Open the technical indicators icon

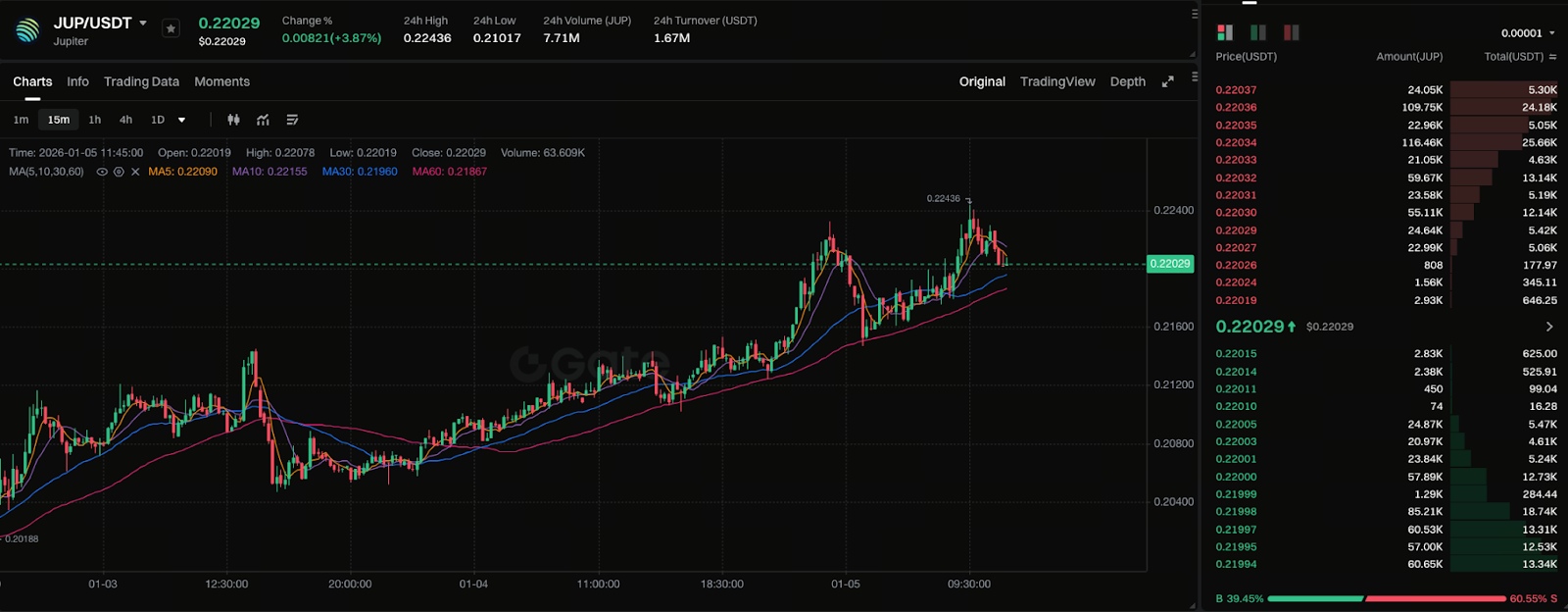(x=263, y=120)
